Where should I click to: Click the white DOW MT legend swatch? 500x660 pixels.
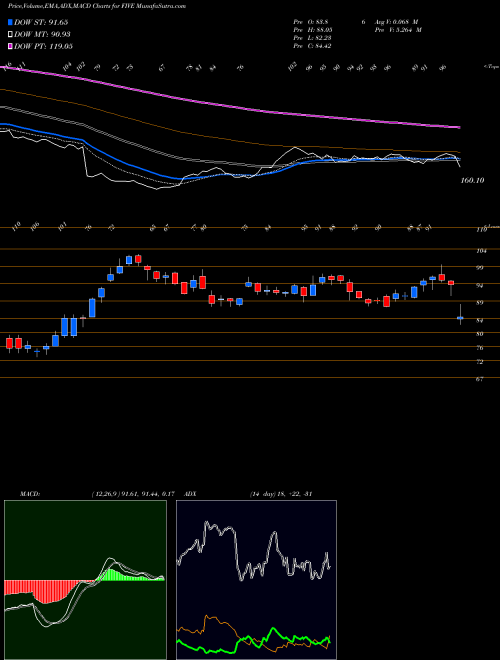pyautogui.click(x=10, y=34)
